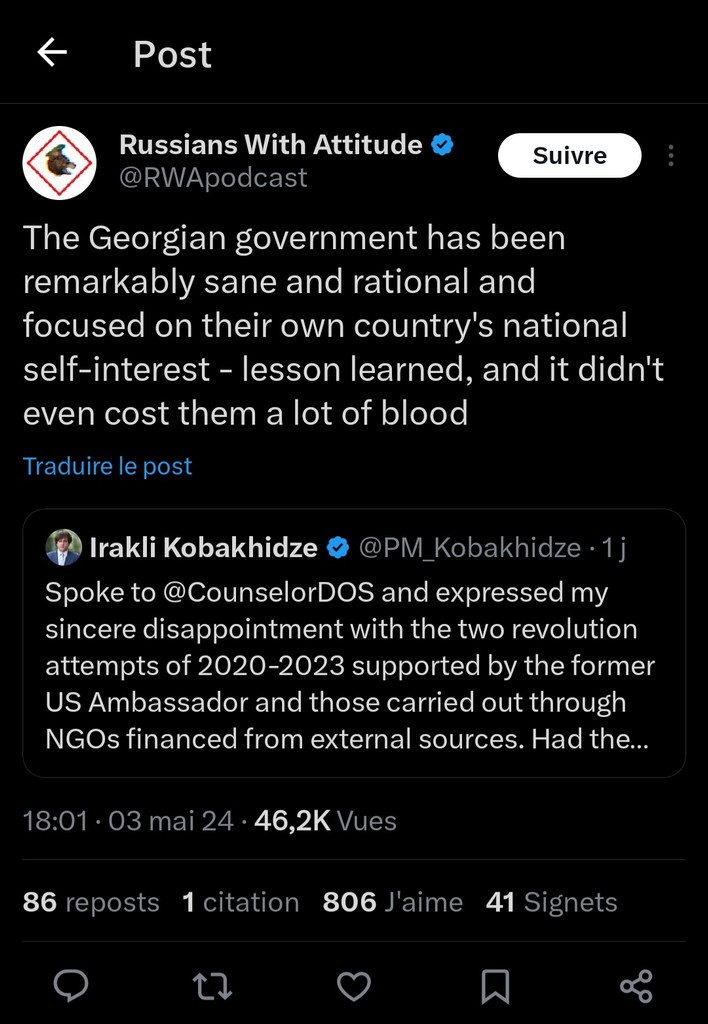Screen dimensions: 708x1024
Task: View the 1 citation list
Action: (x=240, y=902)
